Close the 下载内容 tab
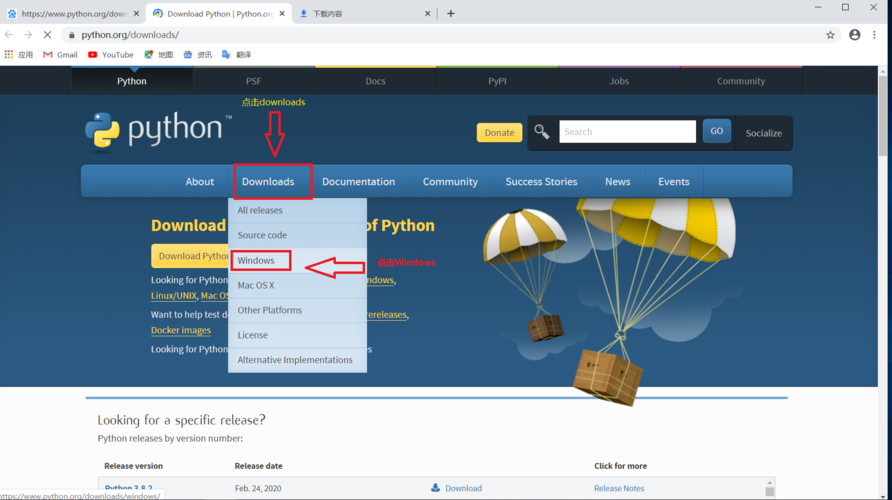This screenshot has width=892, height=500. pos(427,13)
